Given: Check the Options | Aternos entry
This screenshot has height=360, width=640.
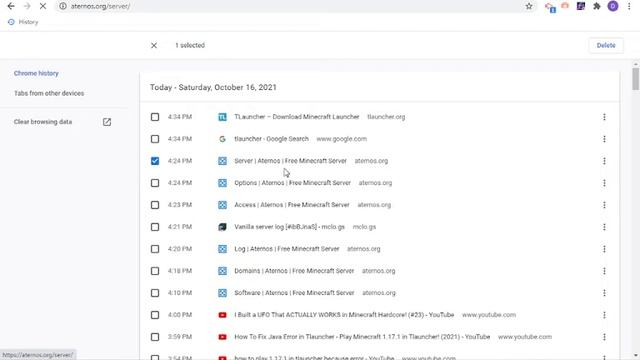Looking at the screenshot, I should (155, 183).
